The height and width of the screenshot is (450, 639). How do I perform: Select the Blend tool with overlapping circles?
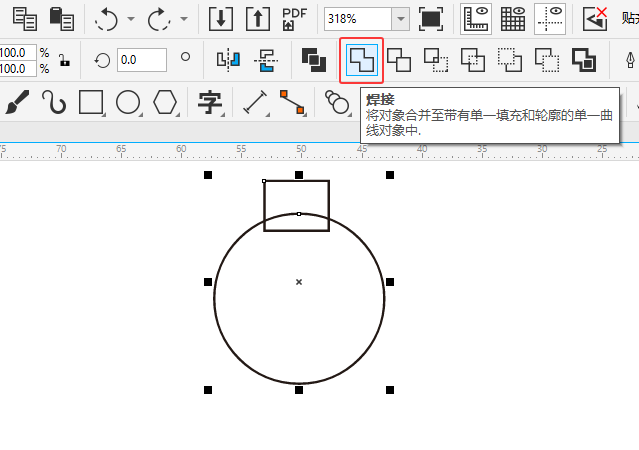[337, 102]
